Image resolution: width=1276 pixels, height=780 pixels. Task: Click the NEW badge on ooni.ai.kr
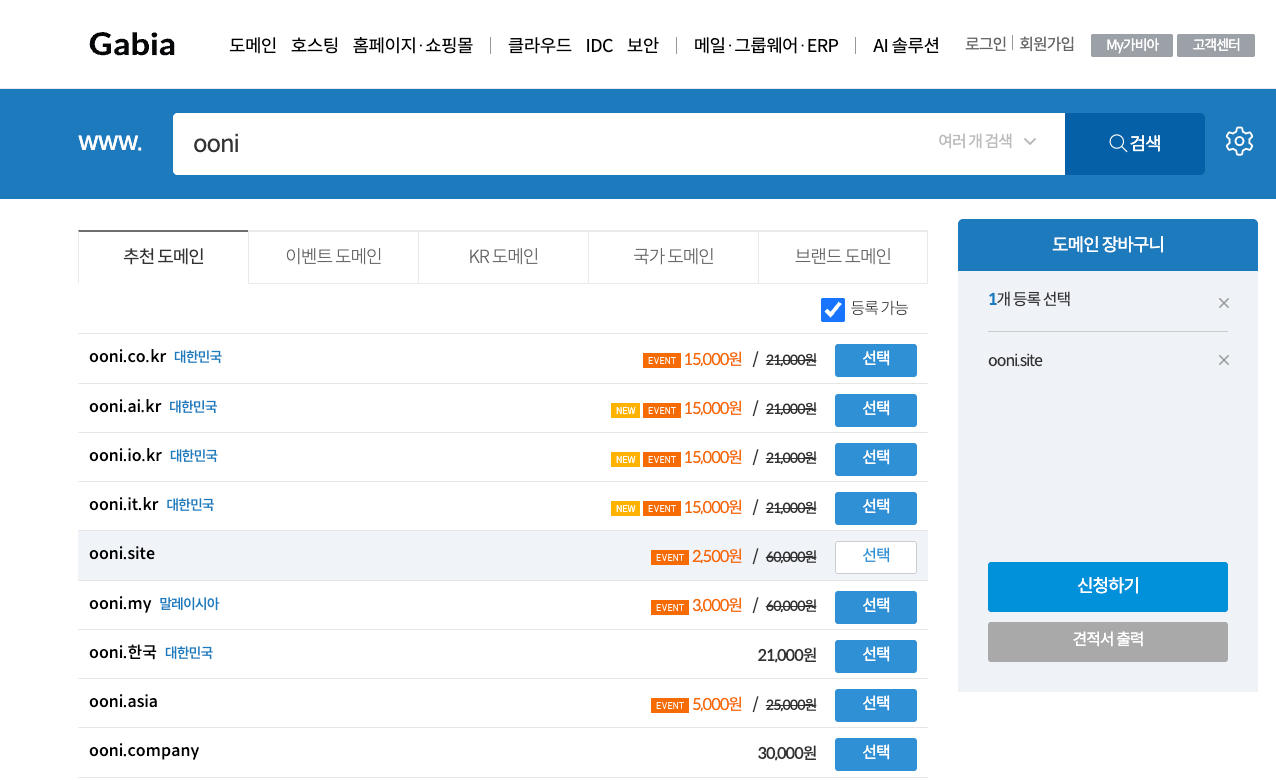coord(625,410)
